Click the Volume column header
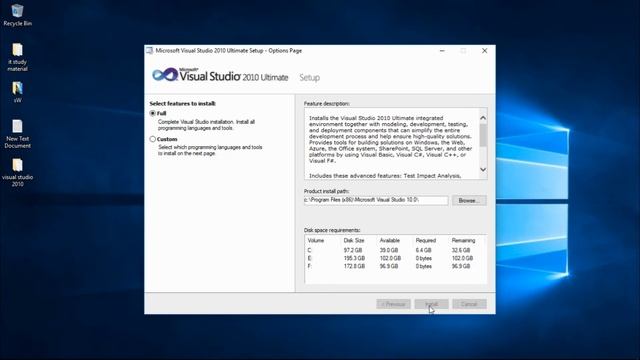 coord(316,240)
